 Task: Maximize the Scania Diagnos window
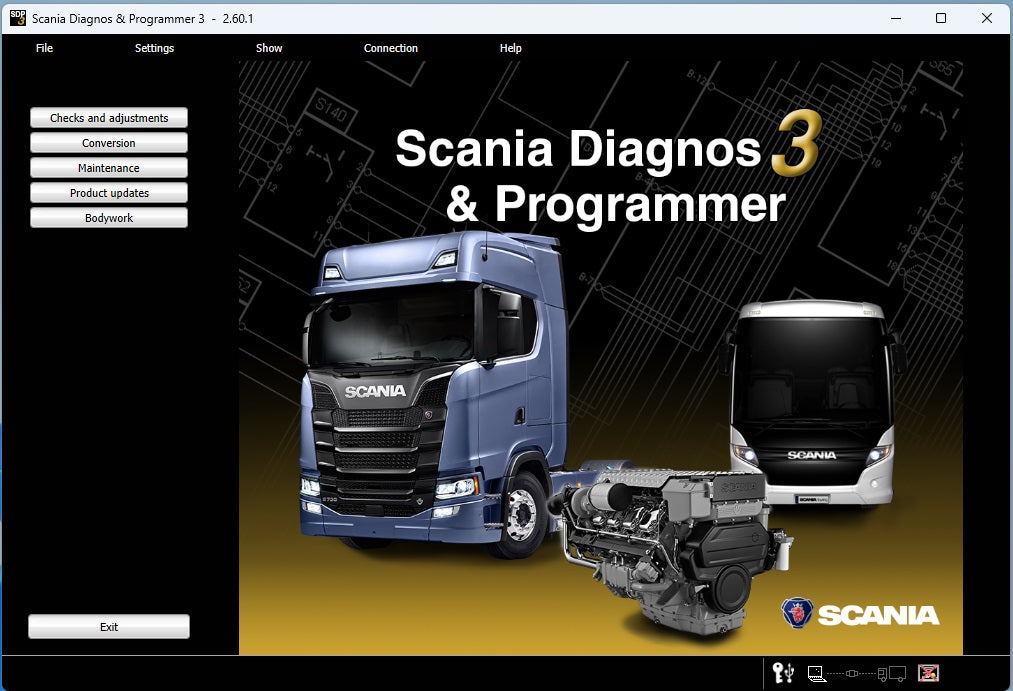click(x=941, y=18)
